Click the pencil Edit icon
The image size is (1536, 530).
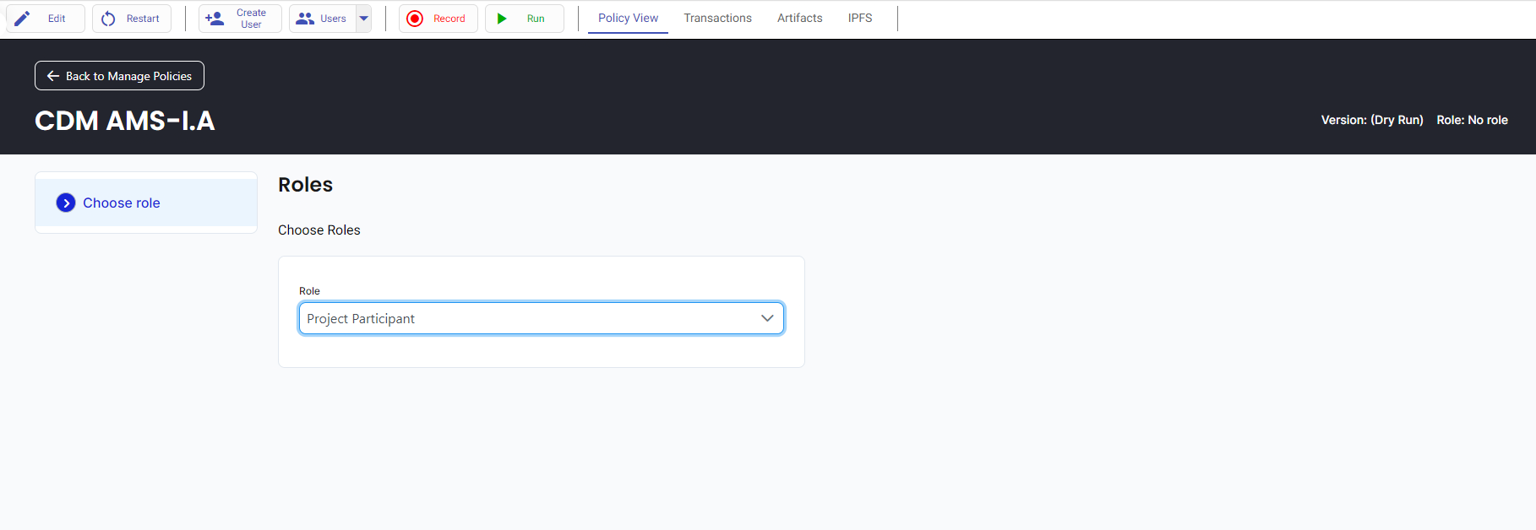22,18
